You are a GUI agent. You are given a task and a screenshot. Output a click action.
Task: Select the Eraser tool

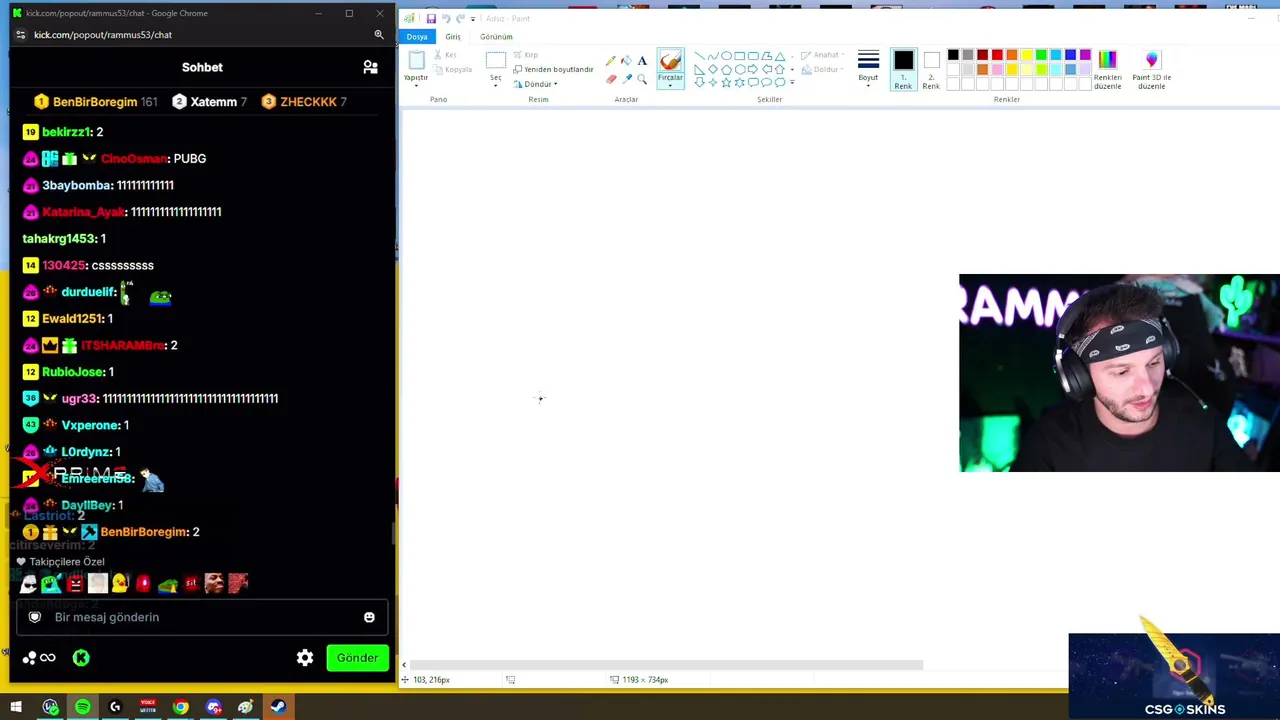[x=611, y=79]
